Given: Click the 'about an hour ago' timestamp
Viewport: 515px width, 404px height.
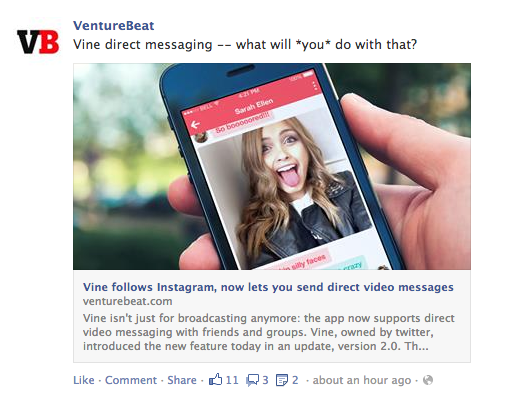Looking at the screenshot, I should pos(362,380).
